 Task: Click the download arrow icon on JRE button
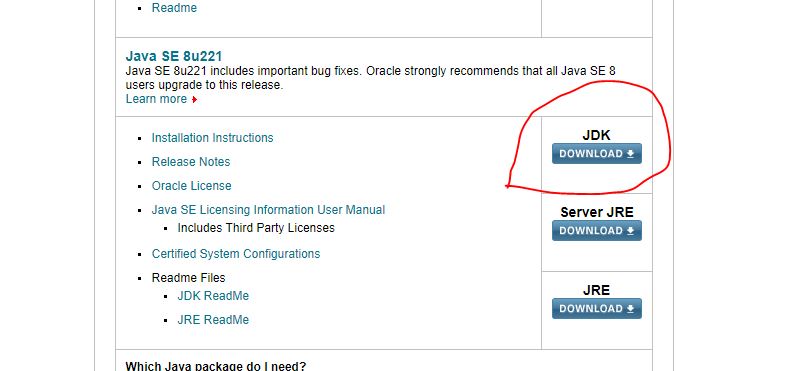coord(630,308)
